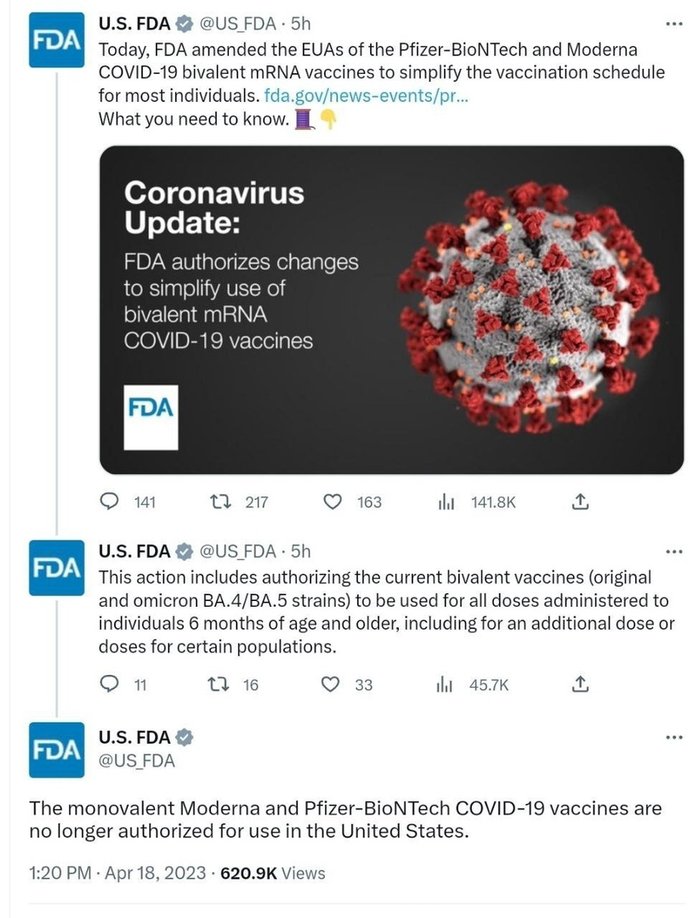Share the bivalent vaccines tweet
Image resolution: width=700 pixels, height=918 pixels.
tap(580, 684)
